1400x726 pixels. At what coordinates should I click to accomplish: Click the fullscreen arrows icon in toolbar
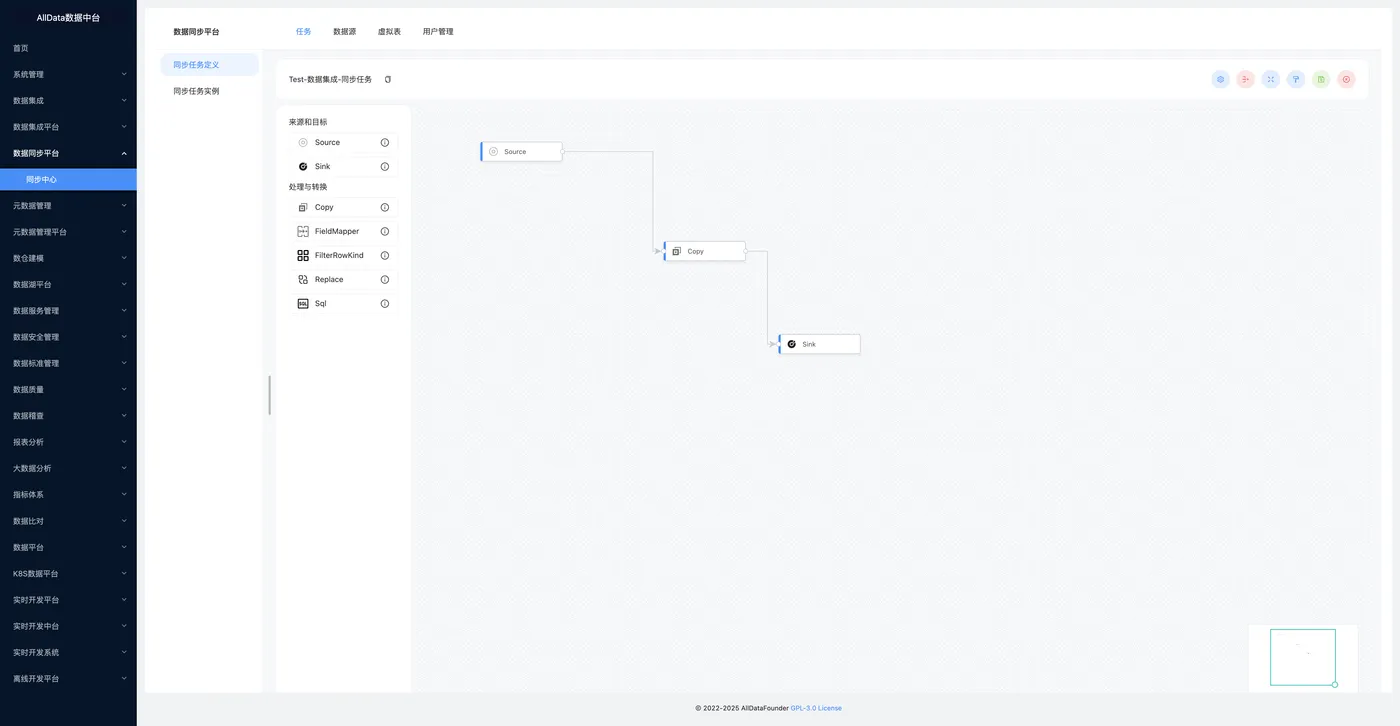1271,79
